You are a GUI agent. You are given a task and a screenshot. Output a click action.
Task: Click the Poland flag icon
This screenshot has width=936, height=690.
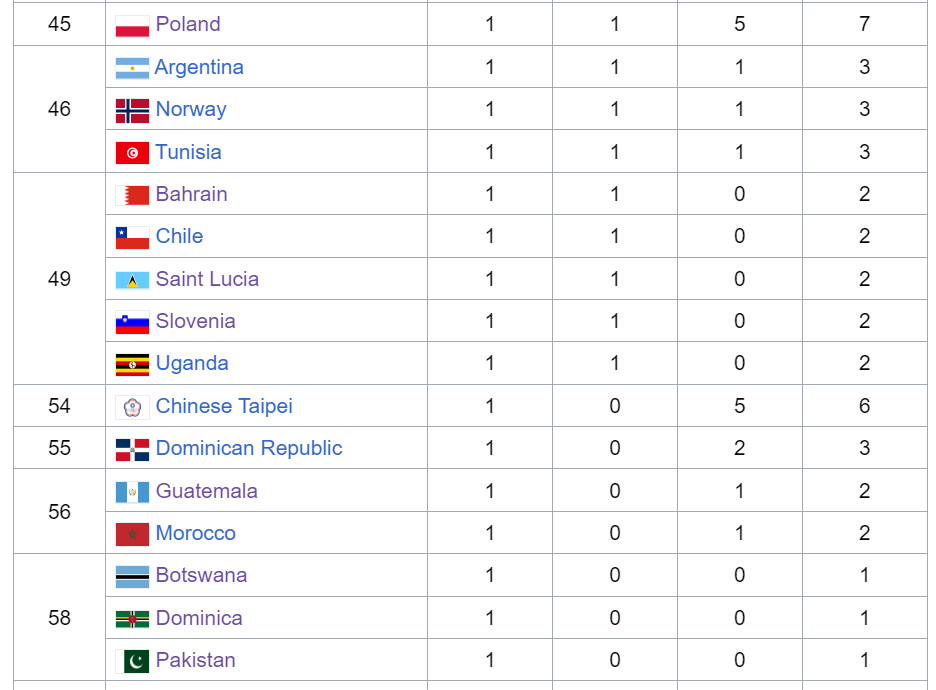132,25
